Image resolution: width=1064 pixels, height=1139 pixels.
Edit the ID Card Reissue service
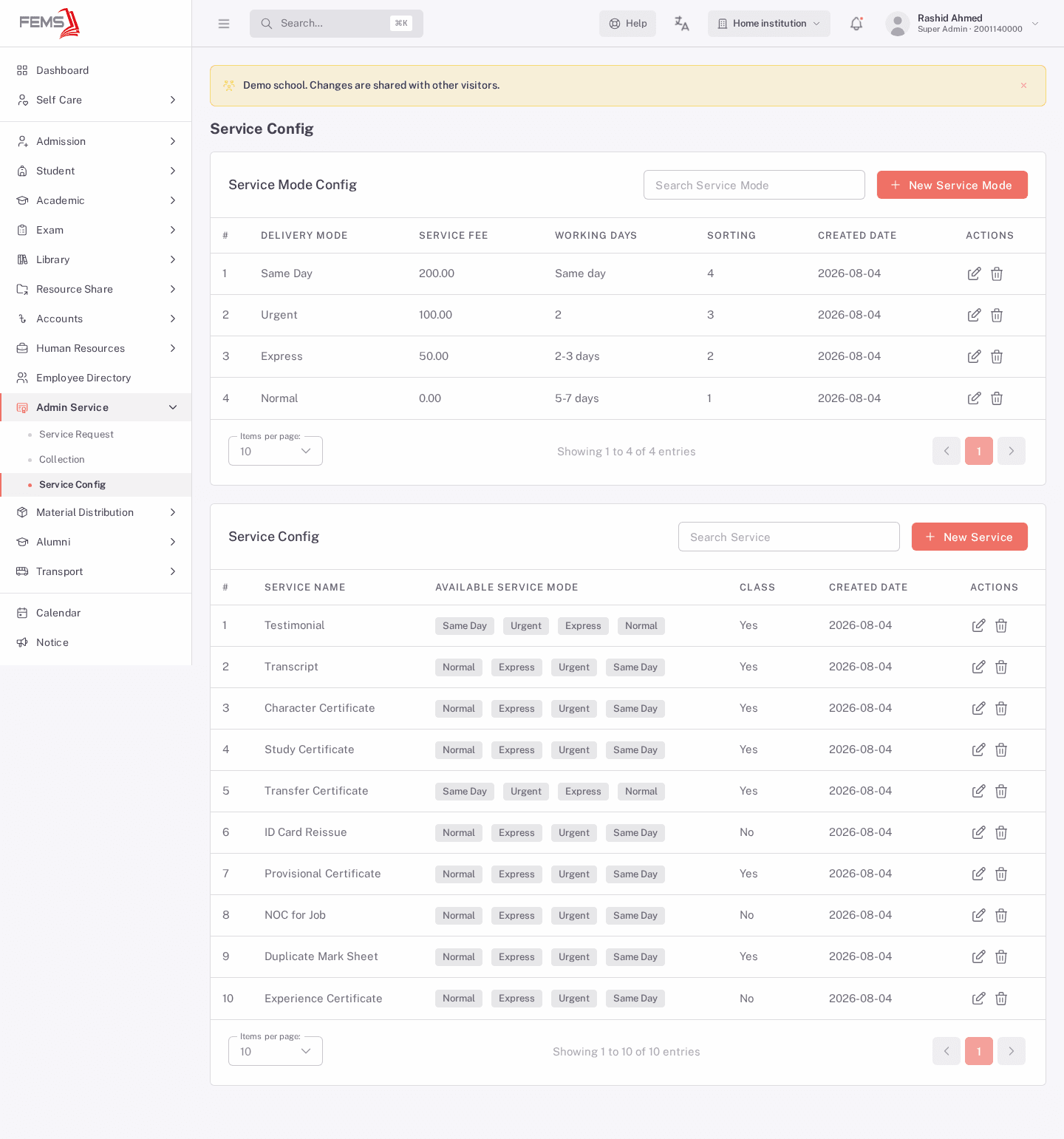tap(978, 832)
